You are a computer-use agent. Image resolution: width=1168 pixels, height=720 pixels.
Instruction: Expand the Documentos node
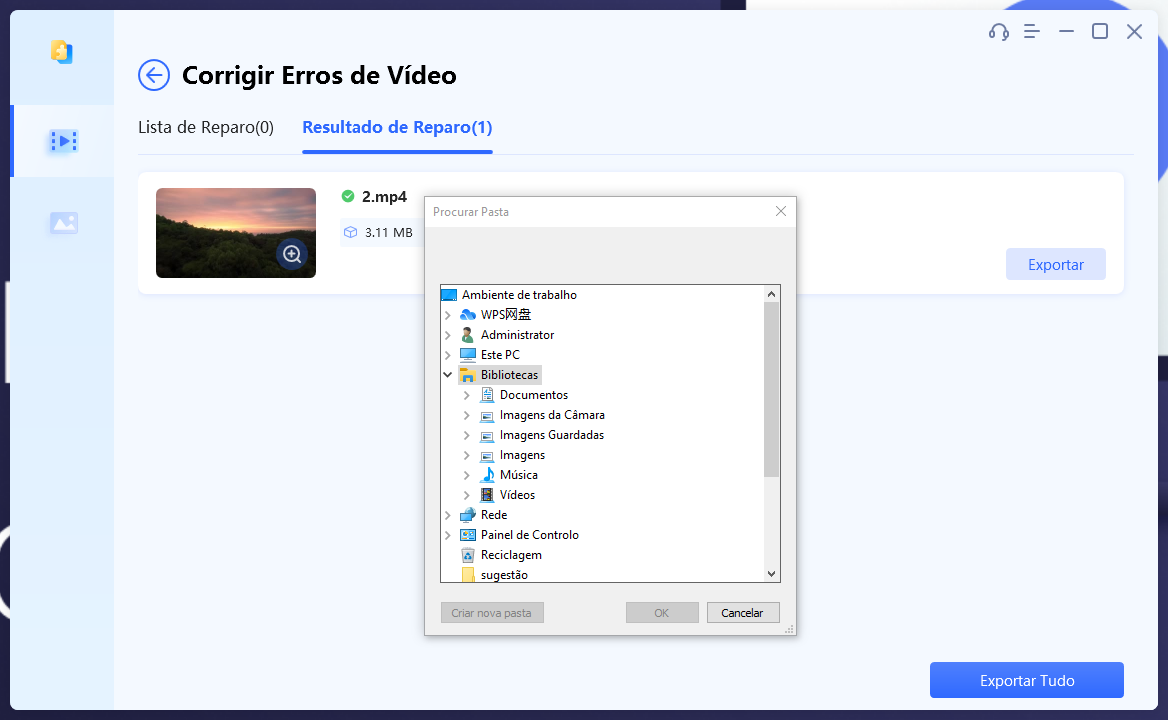click(x=467, y=395)
